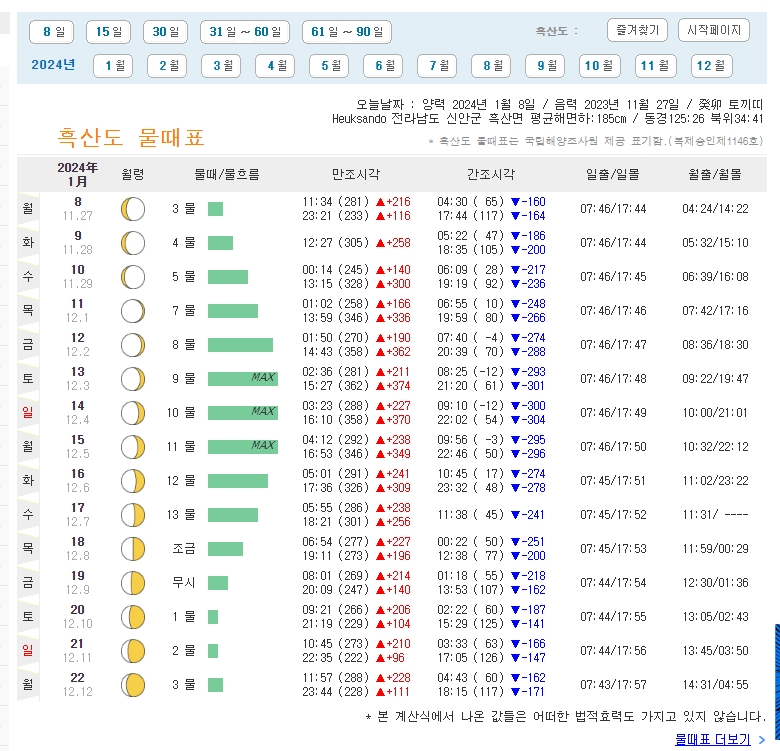Viewport: 780px width, 751px height.
Task: Switch to 12월 month tab
Action: click(712, 66)
